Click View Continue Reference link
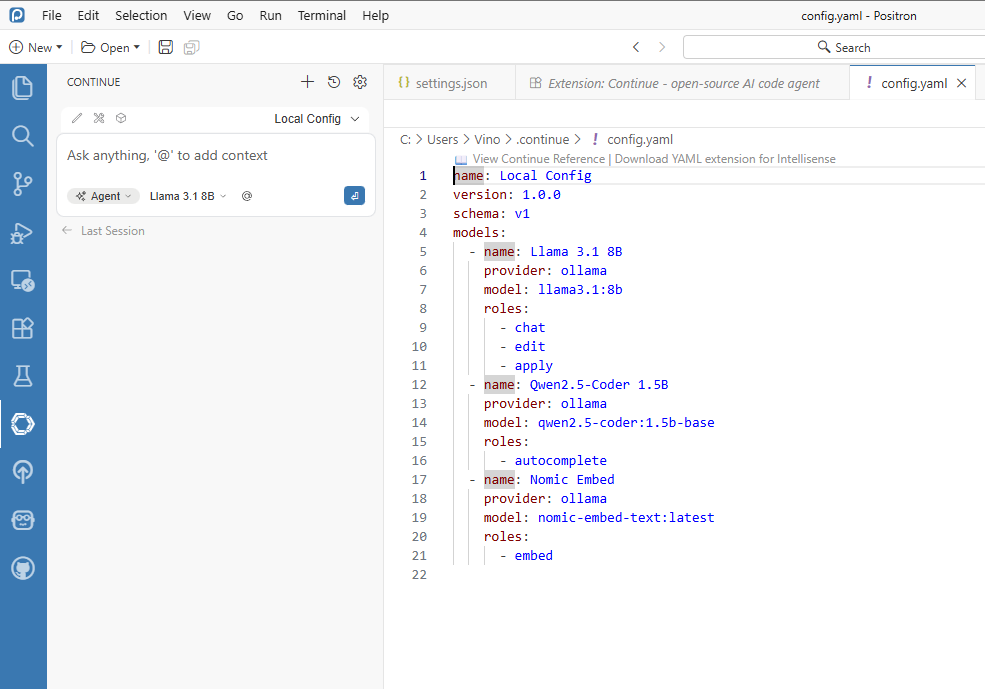This screenshot has width=985, height=689. pyautogui.click(x=538, y=159)
